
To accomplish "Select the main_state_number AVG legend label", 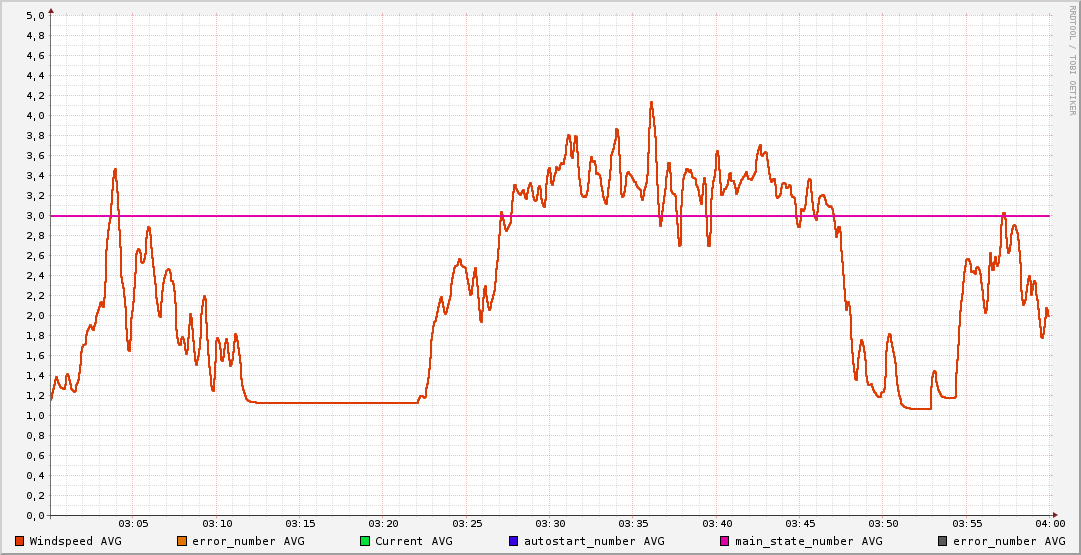I will click(809, 541).
